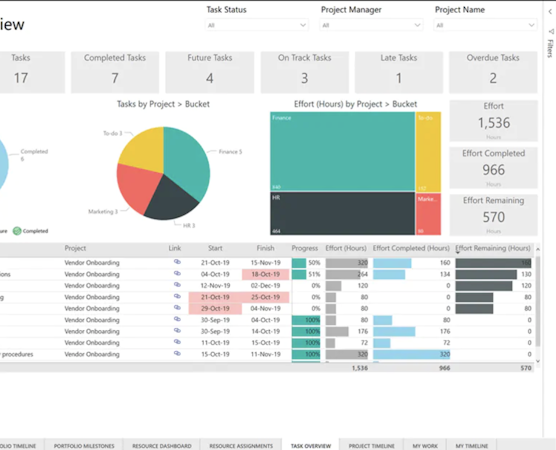Open link icon for 04-Oct-19 task row

177,273
